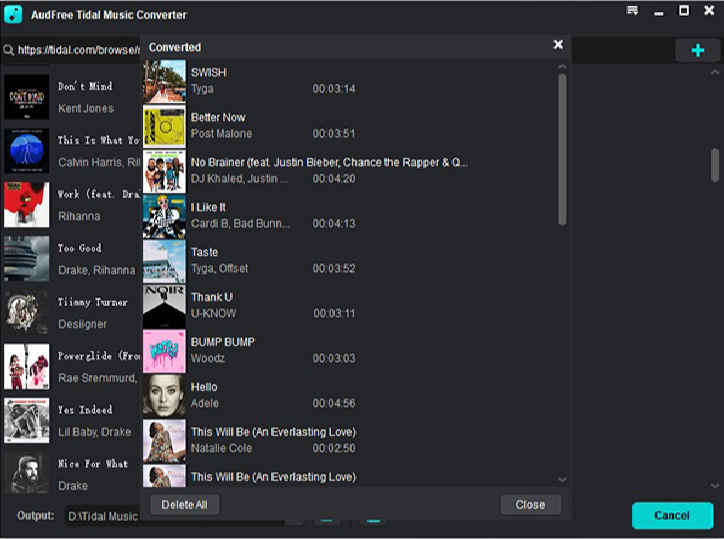Click Better Now album art
Screen dimensions: 724x539
164,125
